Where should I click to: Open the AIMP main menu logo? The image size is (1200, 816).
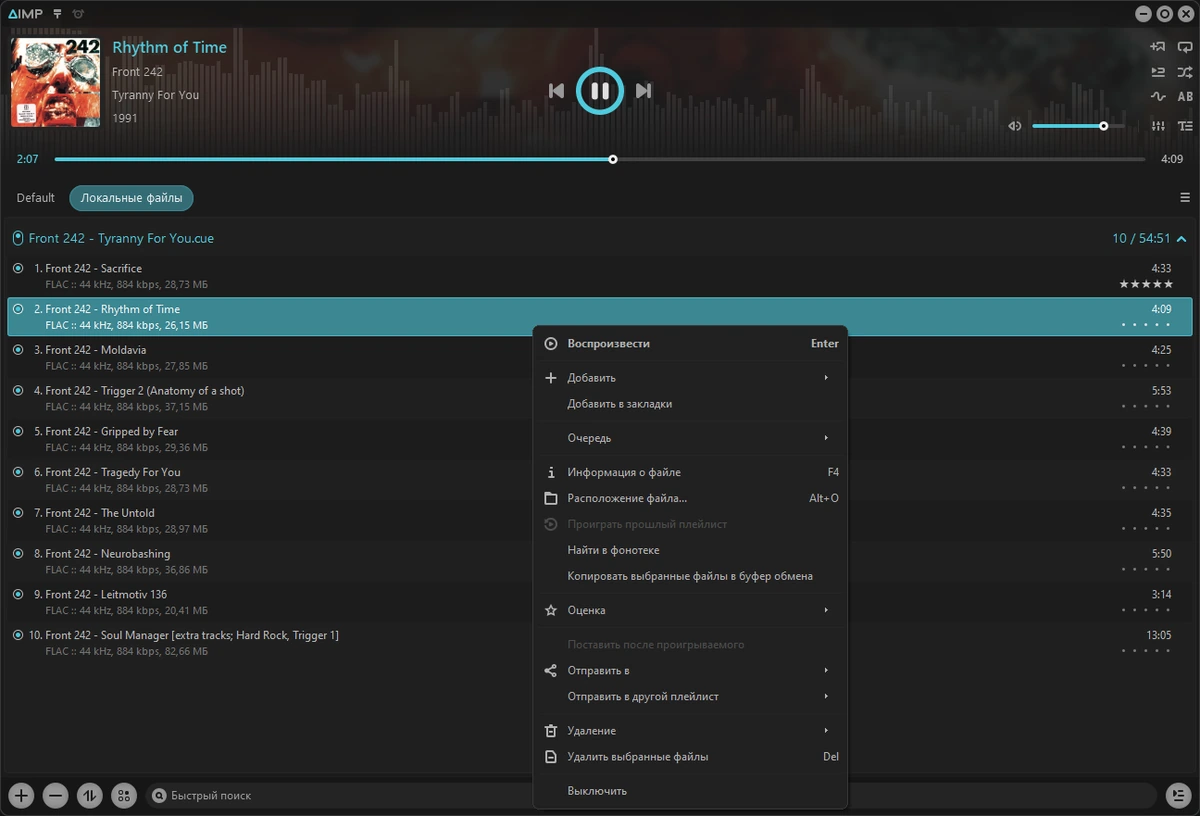point(25,14)
